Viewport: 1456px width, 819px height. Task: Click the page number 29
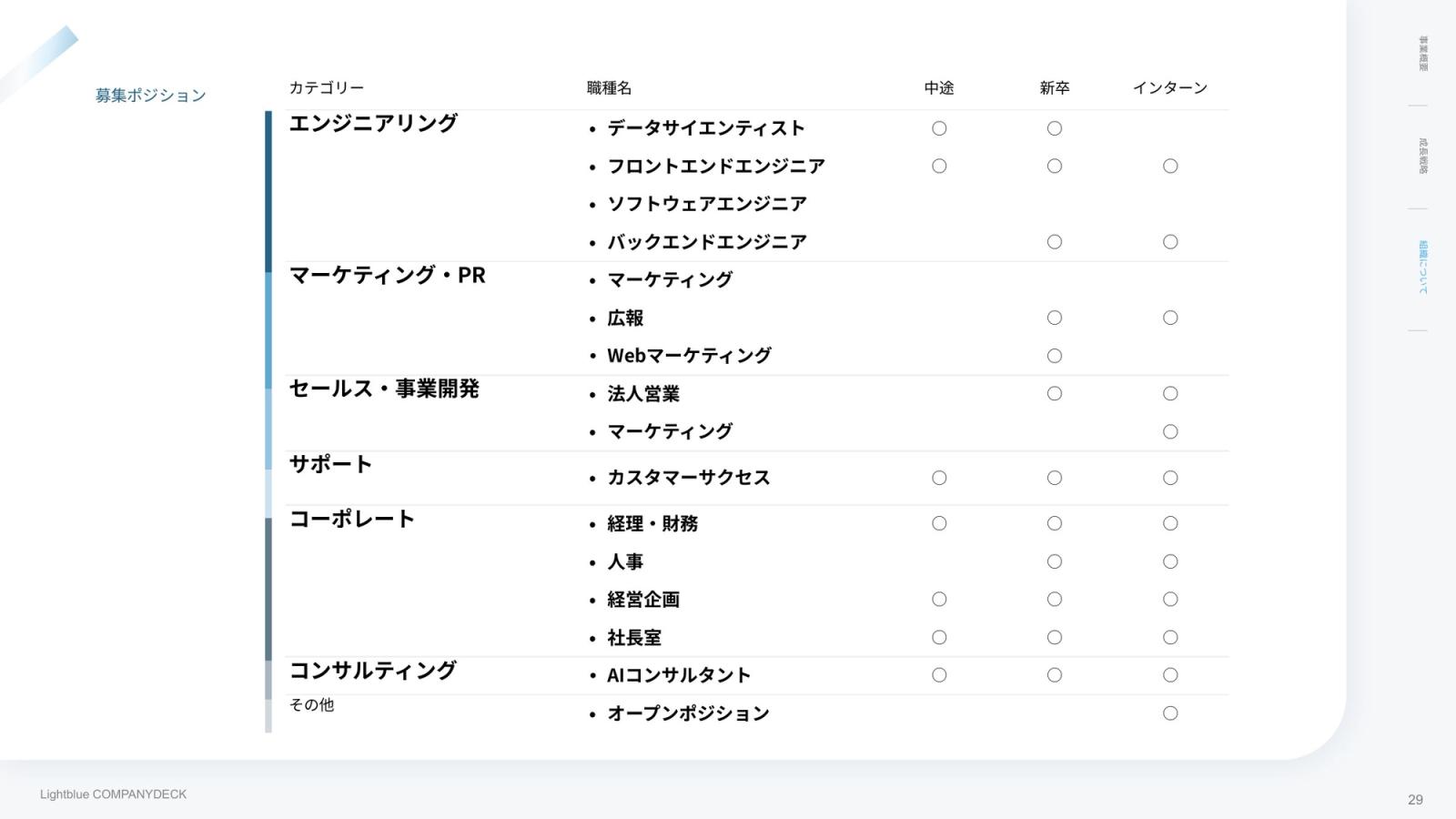(x=1415, y=800)
